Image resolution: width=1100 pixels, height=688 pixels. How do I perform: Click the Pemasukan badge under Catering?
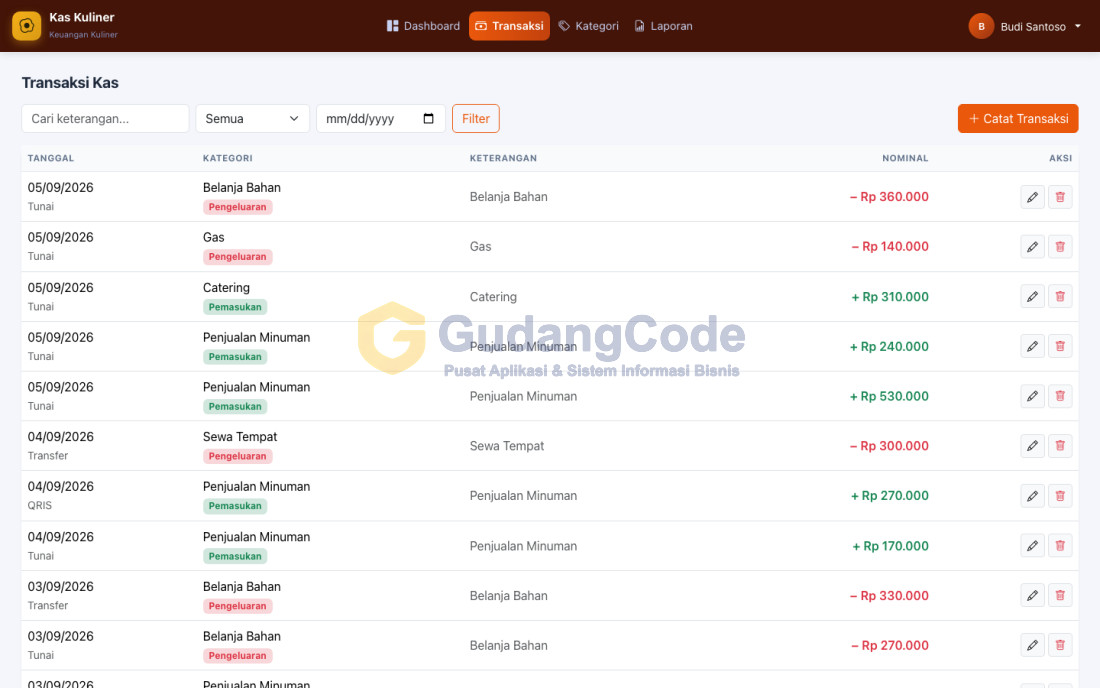(x=235, y=307)
